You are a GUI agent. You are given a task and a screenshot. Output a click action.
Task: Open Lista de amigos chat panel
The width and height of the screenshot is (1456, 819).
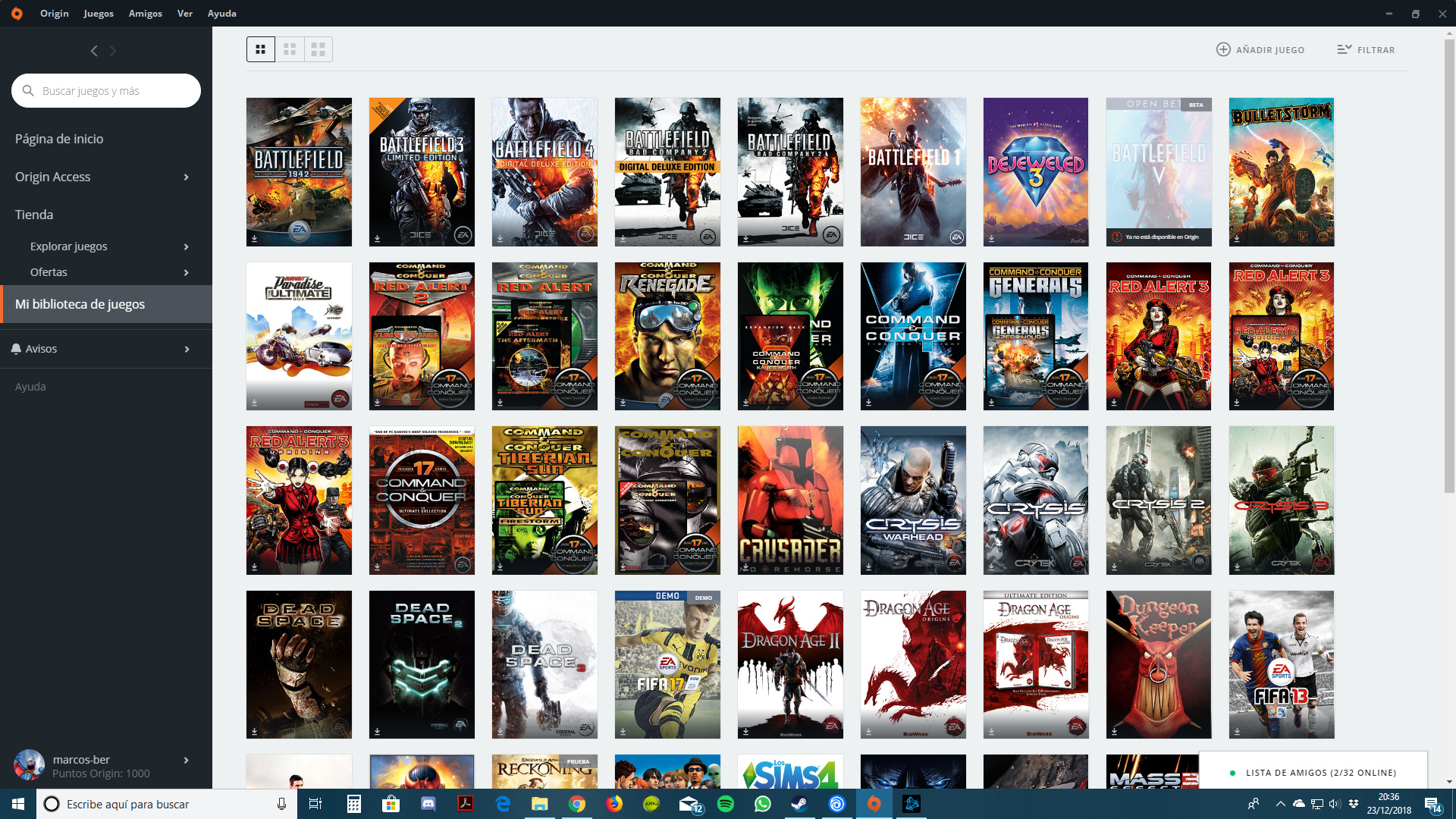pos(1313,772)
